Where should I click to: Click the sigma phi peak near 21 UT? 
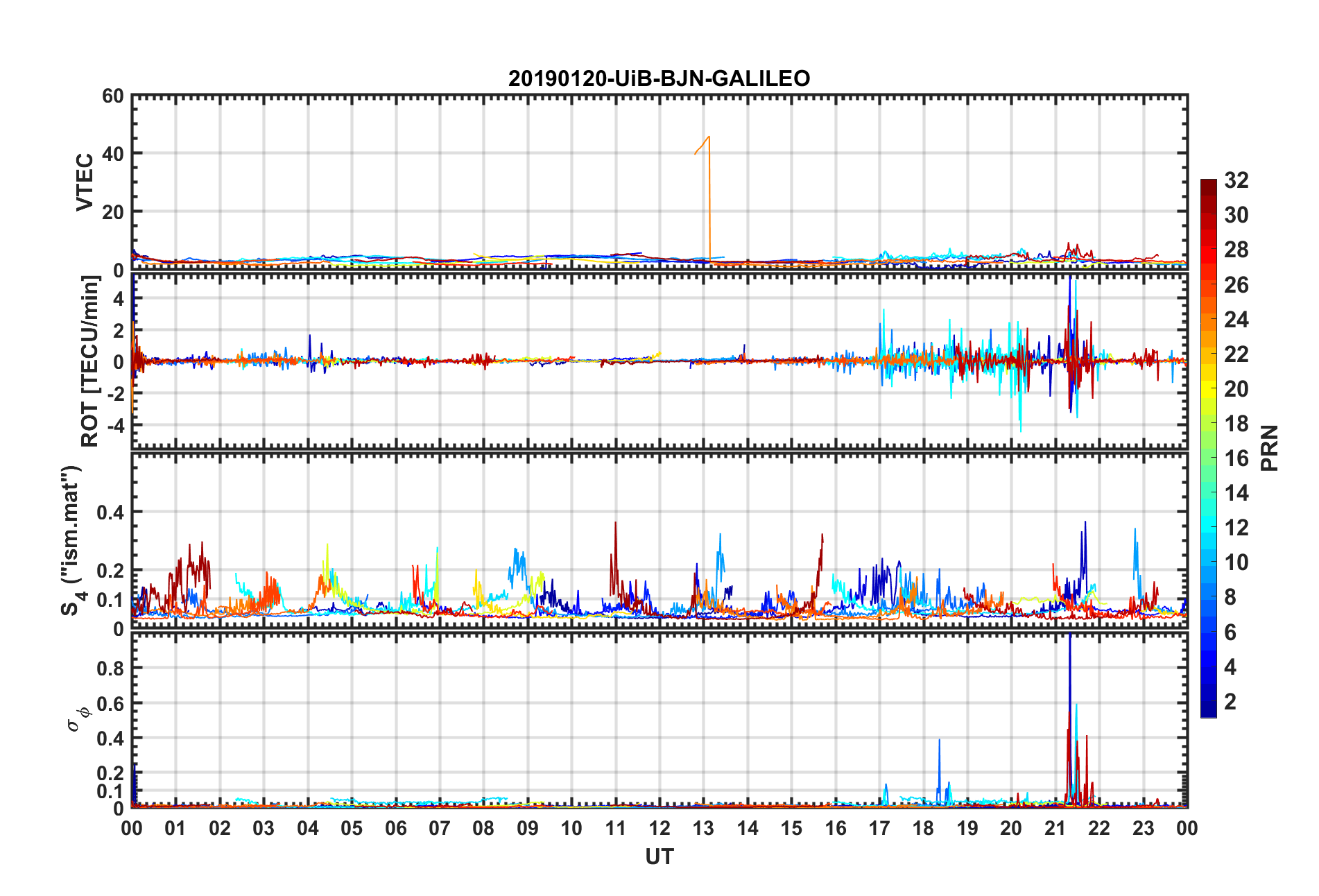click(1070, 718)
